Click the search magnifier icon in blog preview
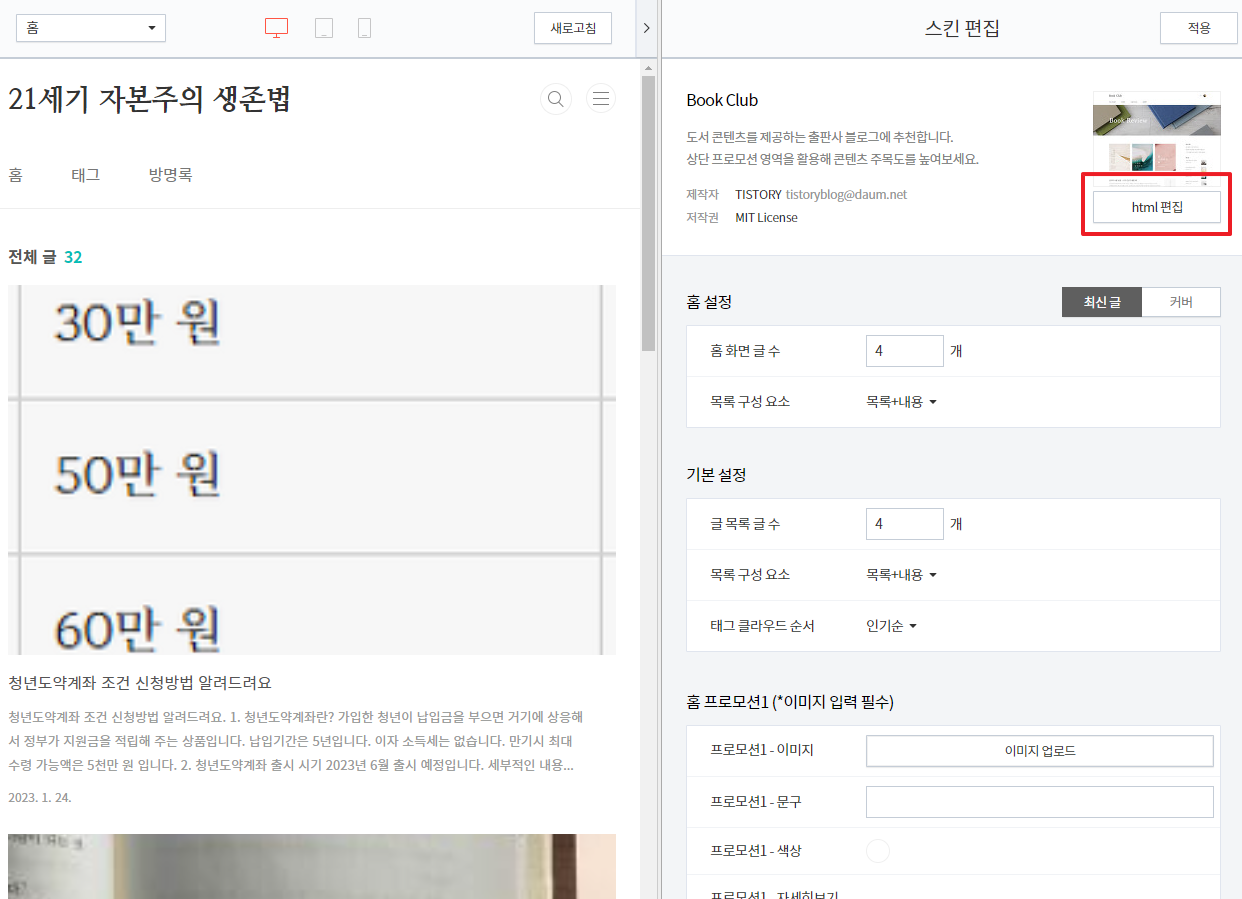Image resolution: width=1242 pixels, height=899 pixels. pos(556,98)
